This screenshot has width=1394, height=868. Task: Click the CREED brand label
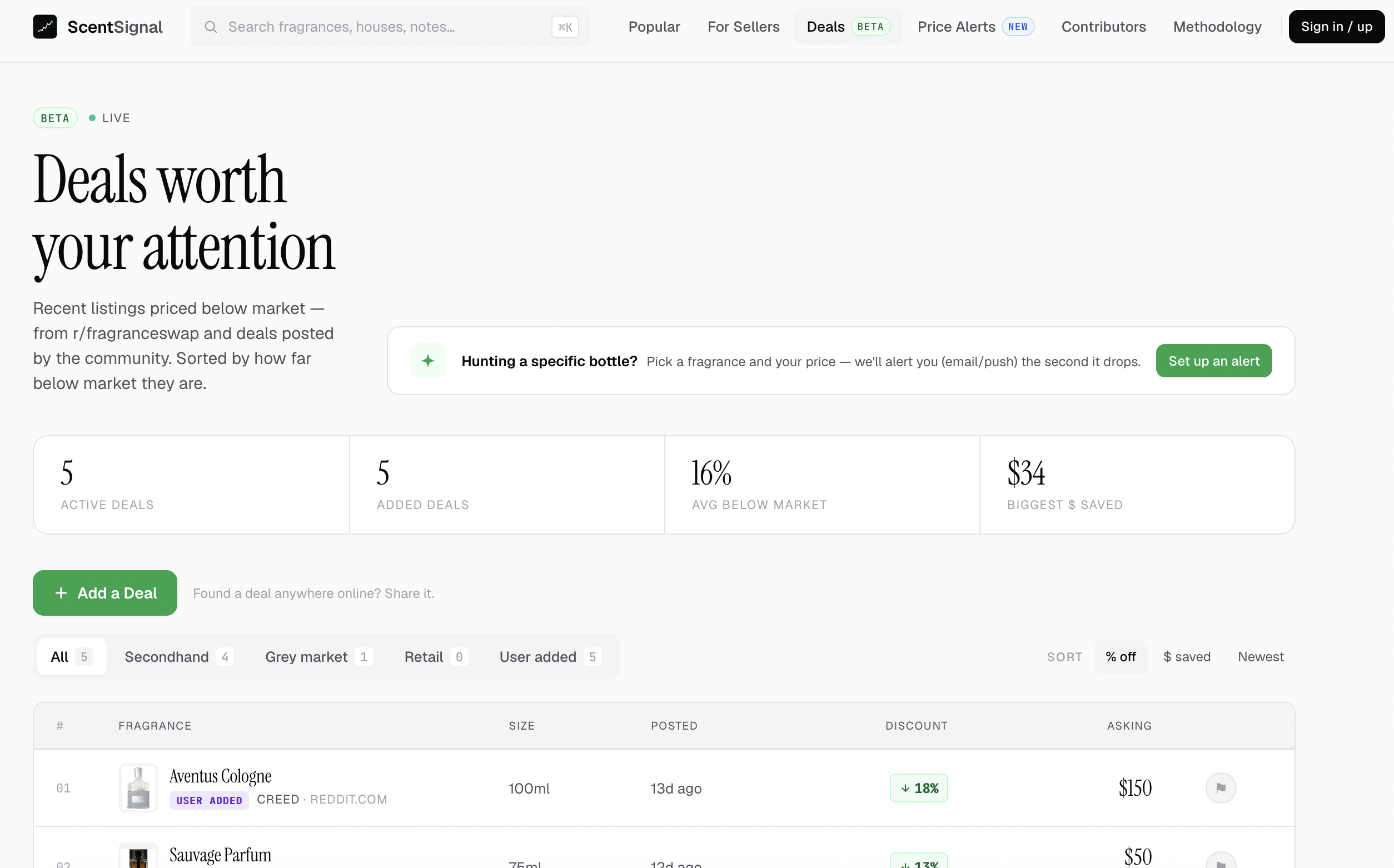click(278, 799)
